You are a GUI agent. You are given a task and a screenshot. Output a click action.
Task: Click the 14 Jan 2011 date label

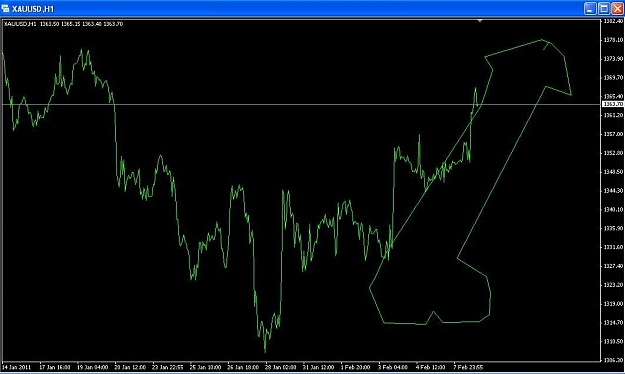point(17,367)
